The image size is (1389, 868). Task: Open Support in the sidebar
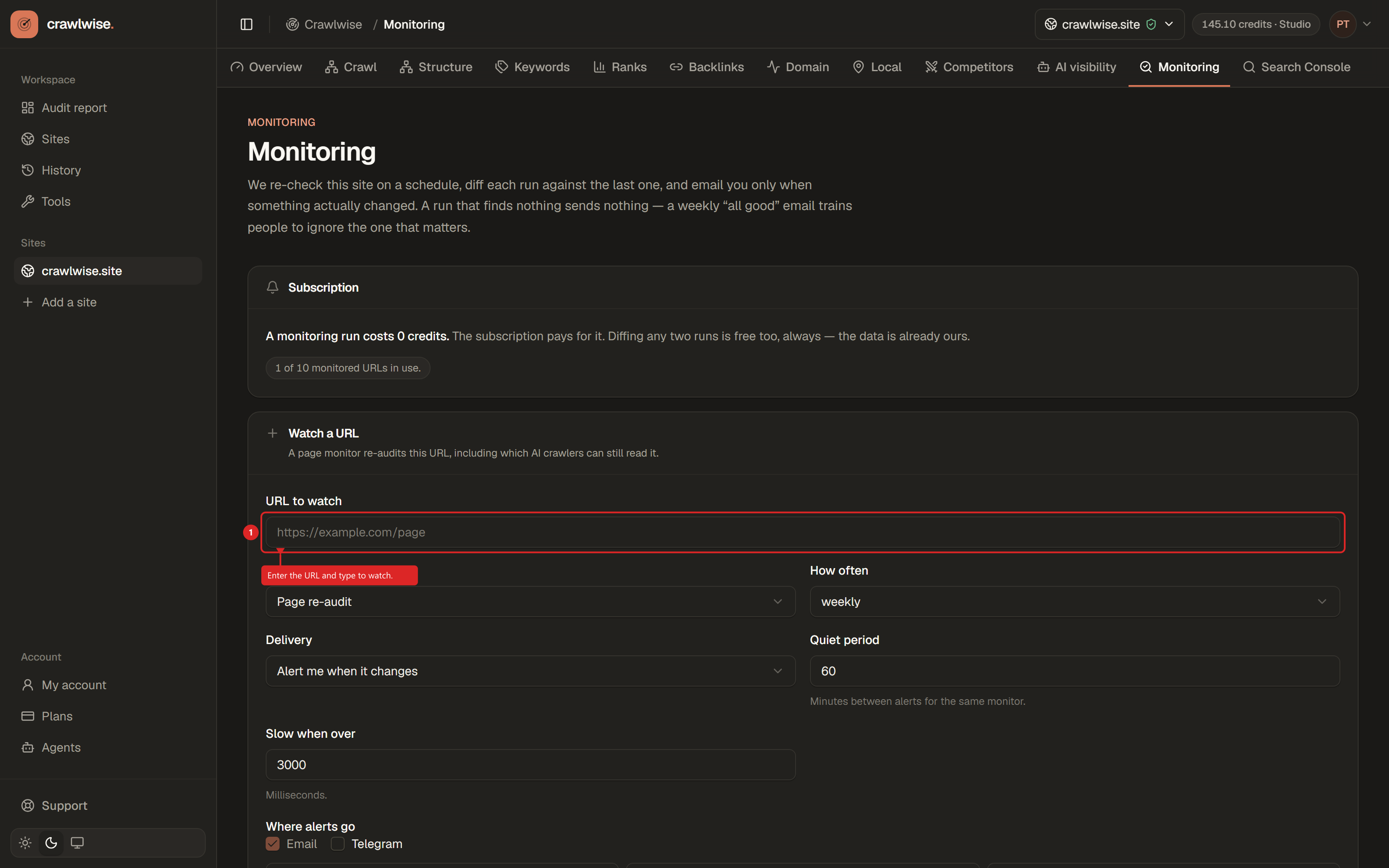(x=108, y=806)
